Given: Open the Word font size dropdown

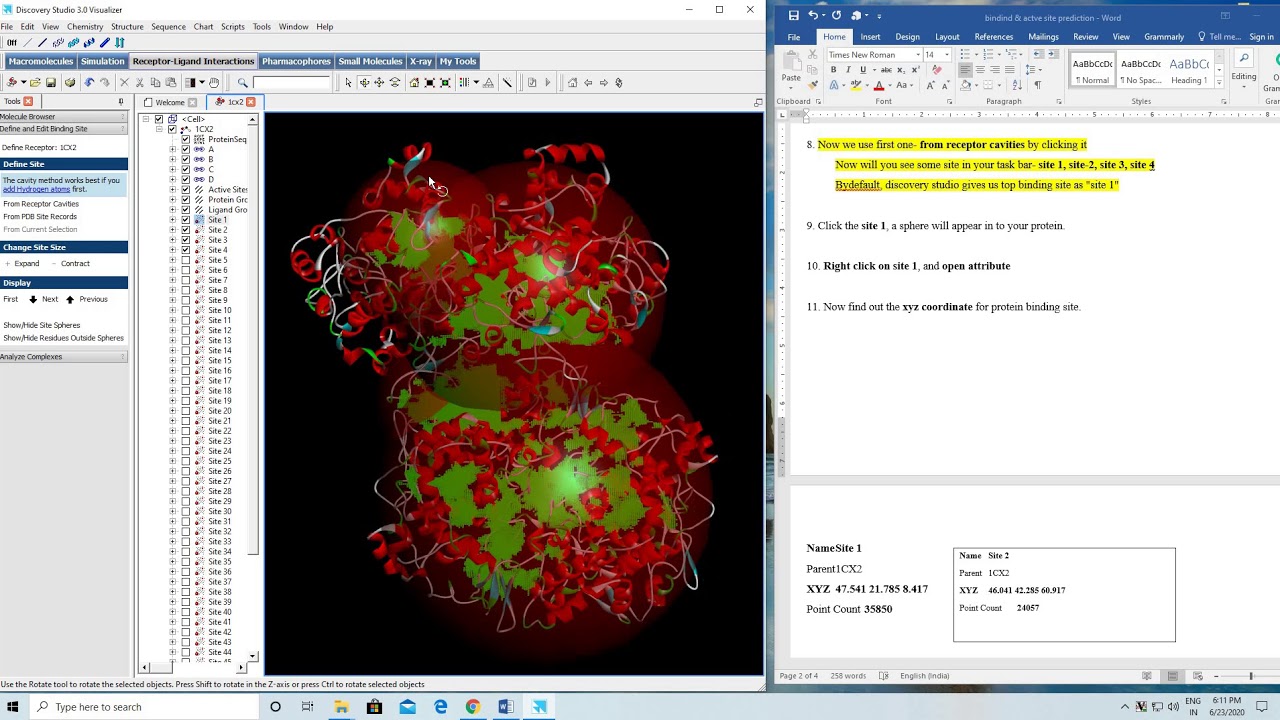Looking at the screenshot, I should 947,55.
